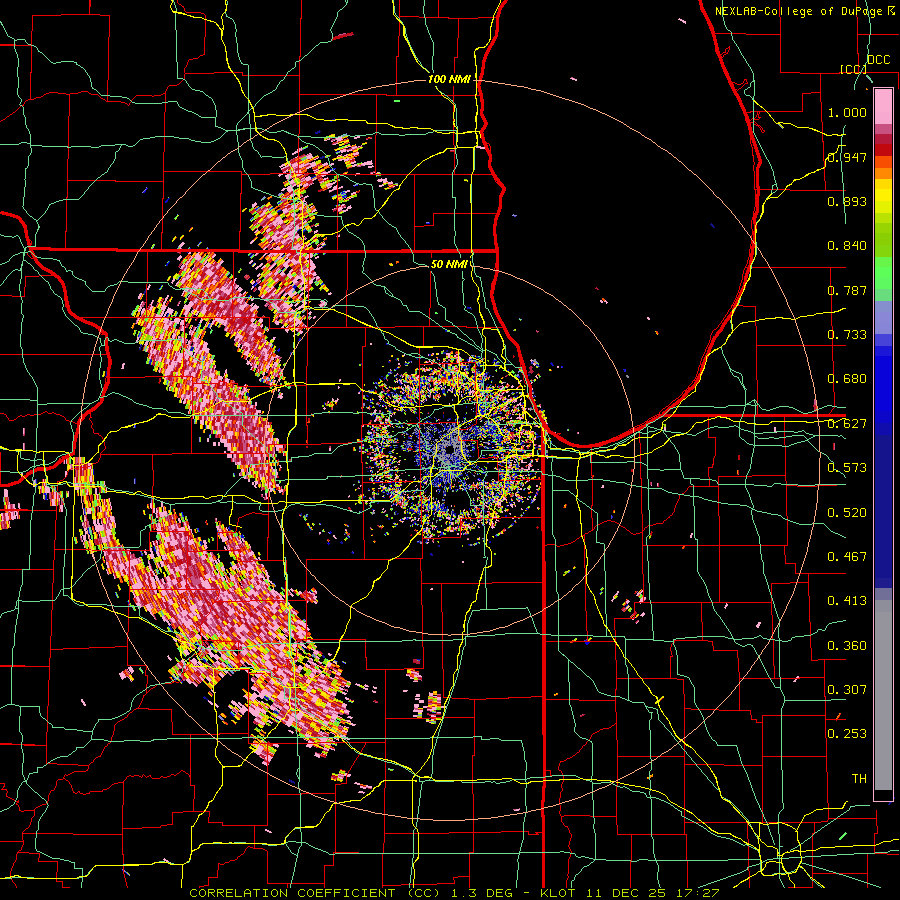900x900 pixels.
Task: Click the 0.307 legend value
Action: point(847,690)
